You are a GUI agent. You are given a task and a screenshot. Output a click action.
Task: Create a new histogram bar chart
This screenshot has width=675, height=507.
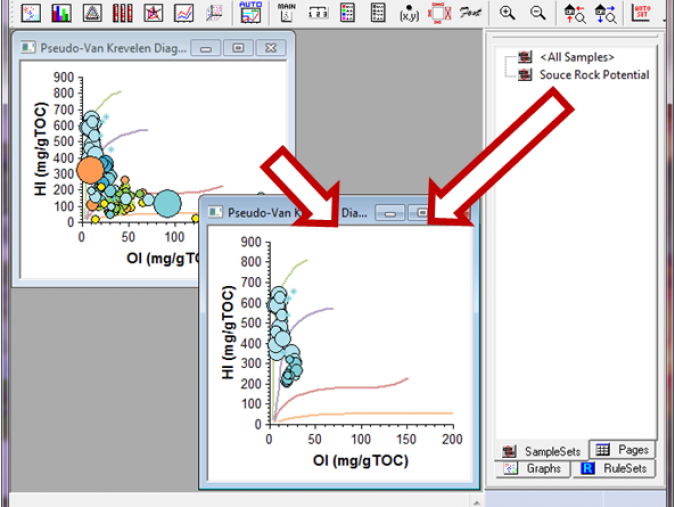61,13
